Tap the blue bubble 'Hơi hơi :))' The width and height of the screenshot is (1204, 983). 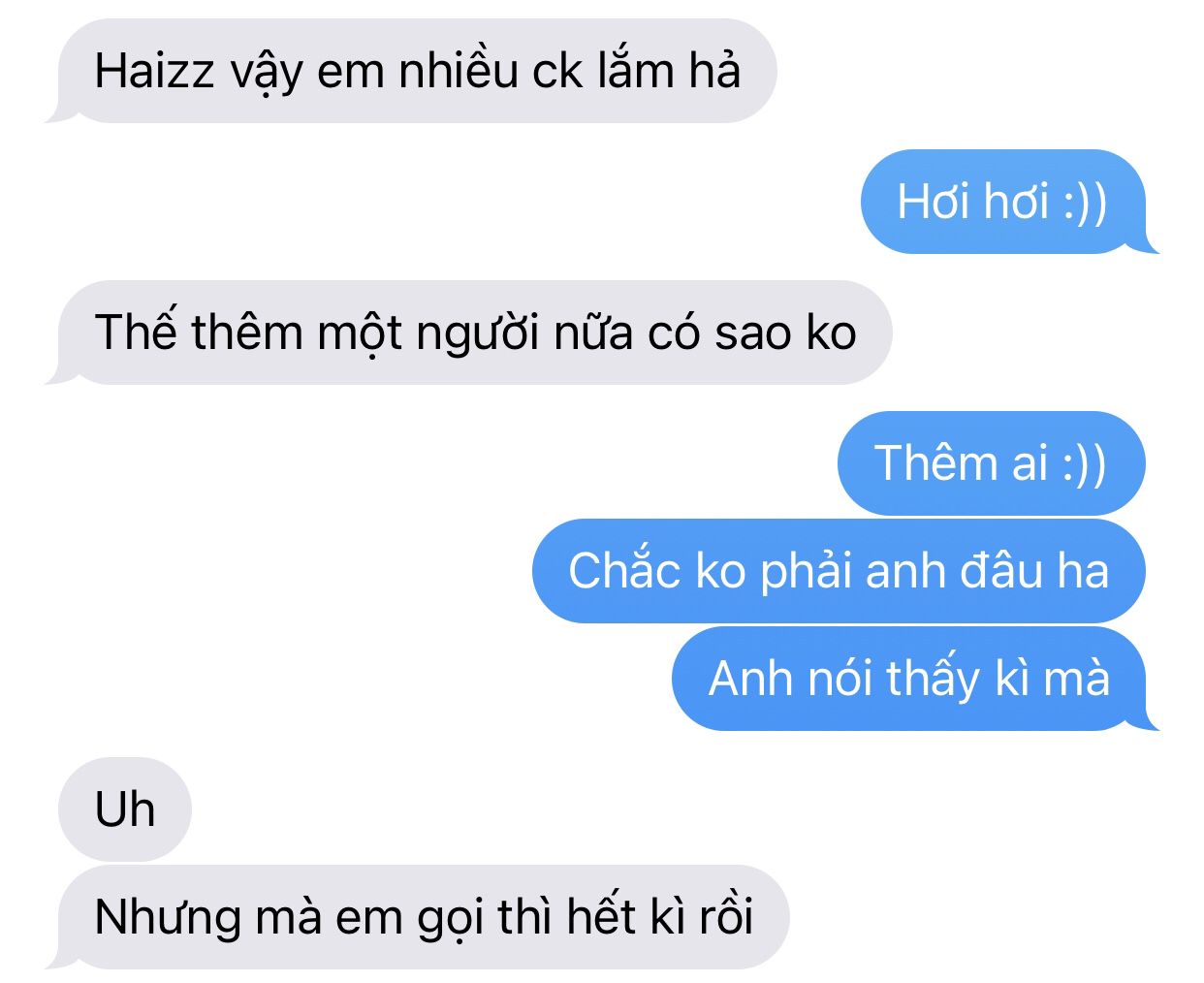coord(1003,202)
